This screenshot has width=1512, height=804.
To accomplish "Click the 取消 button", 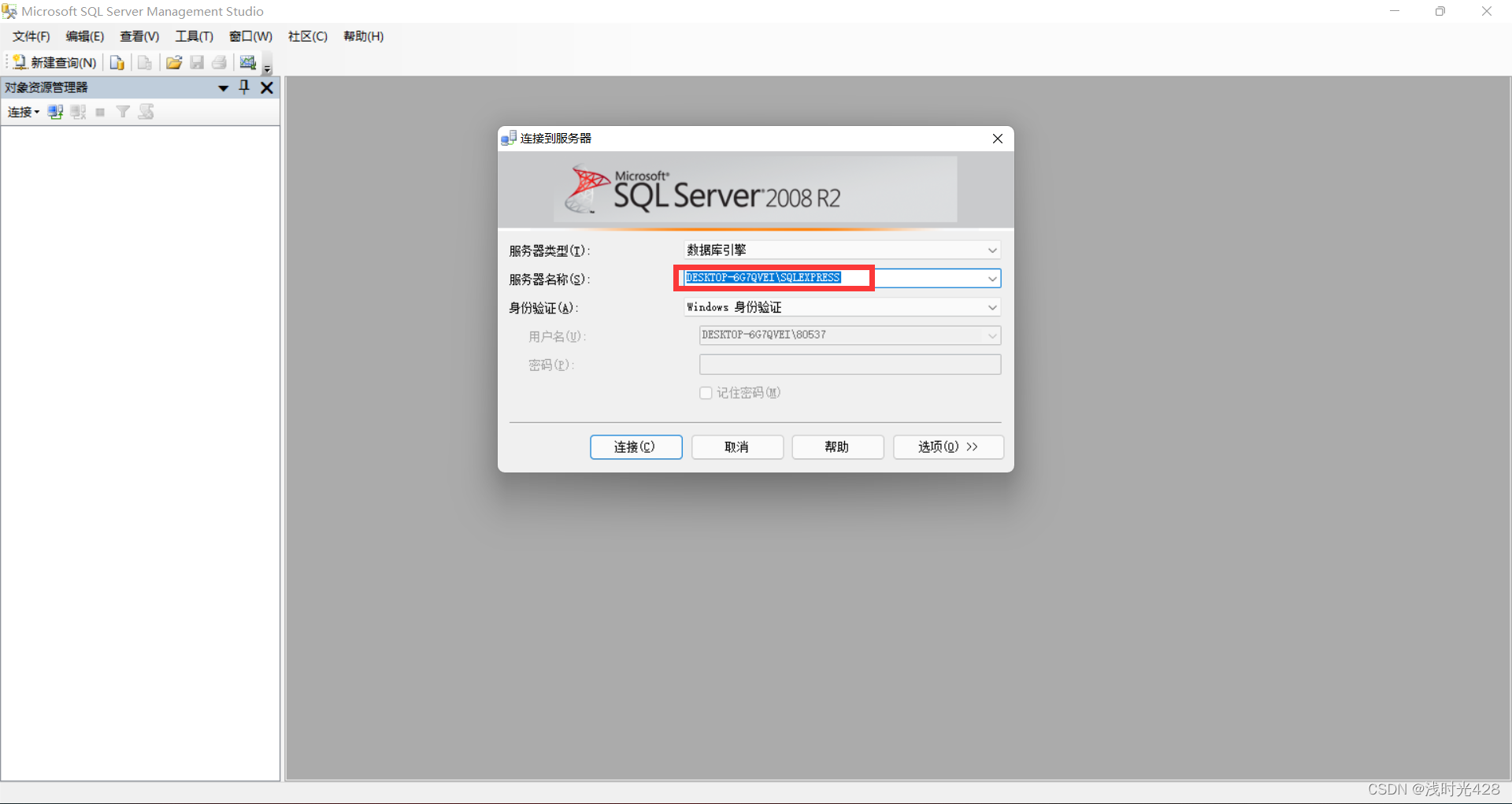I will [737, 447].
